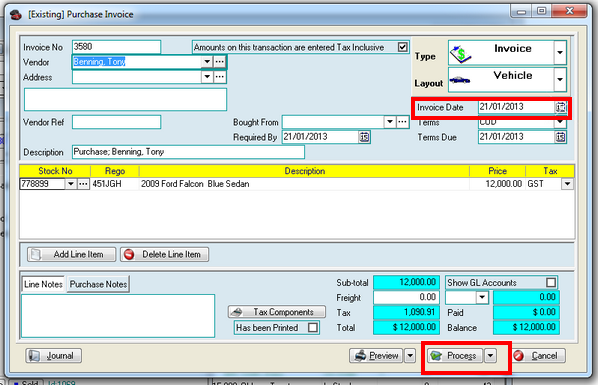Click the Description column header
Viewport: 598px width, 385px height.
click(x=304, y=171)
